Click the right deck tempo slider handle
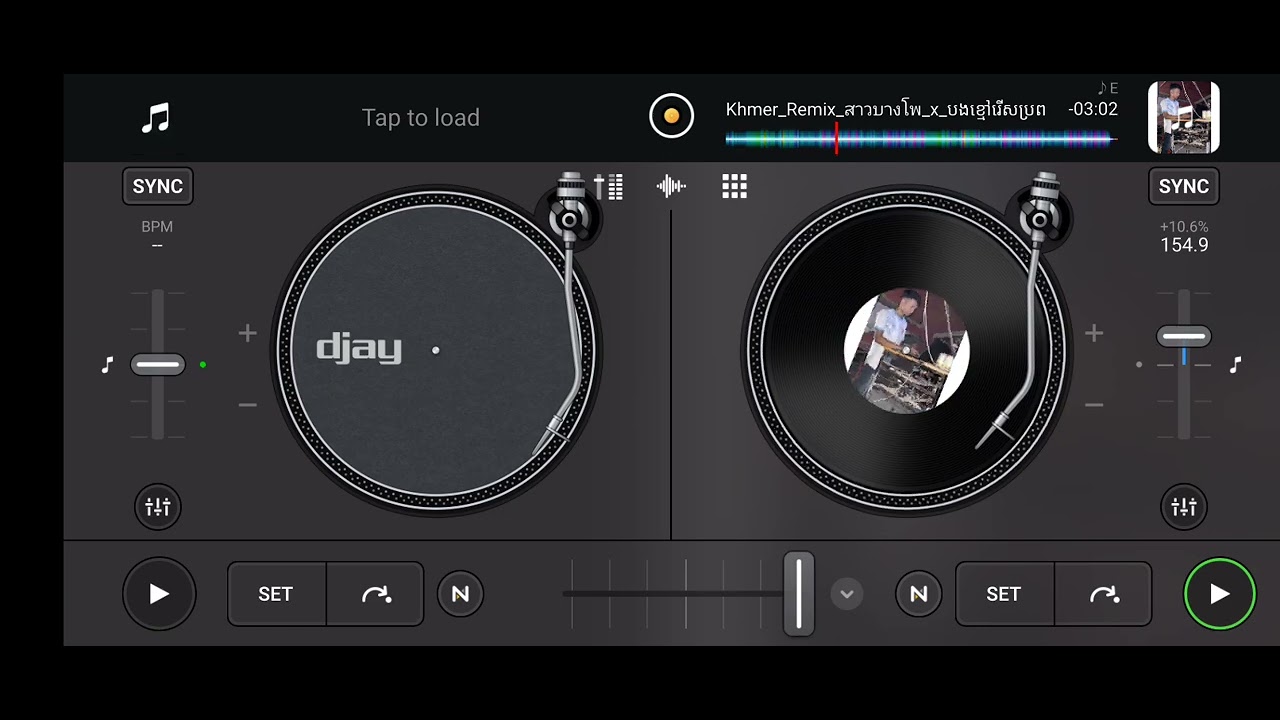Viewport: 1280px width, 720px height. (x=1184, y=337)
